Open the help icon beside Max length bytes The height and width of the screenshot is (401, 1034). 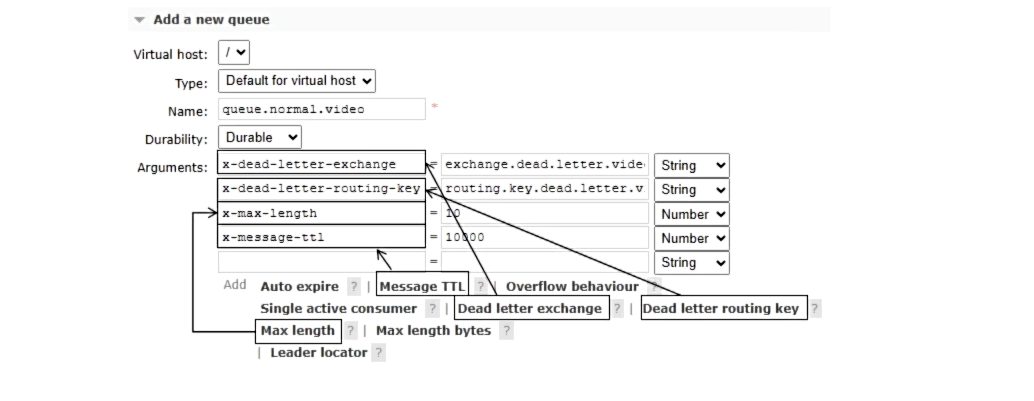[506, 330]
